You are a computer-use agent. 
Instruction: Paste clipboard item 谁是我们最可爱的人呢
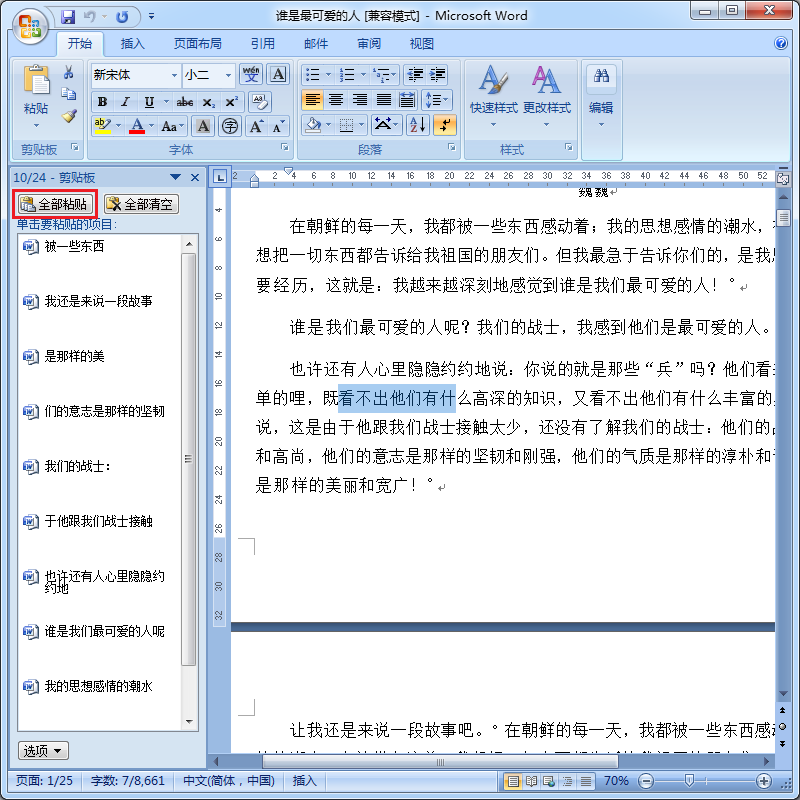[105, 631]
